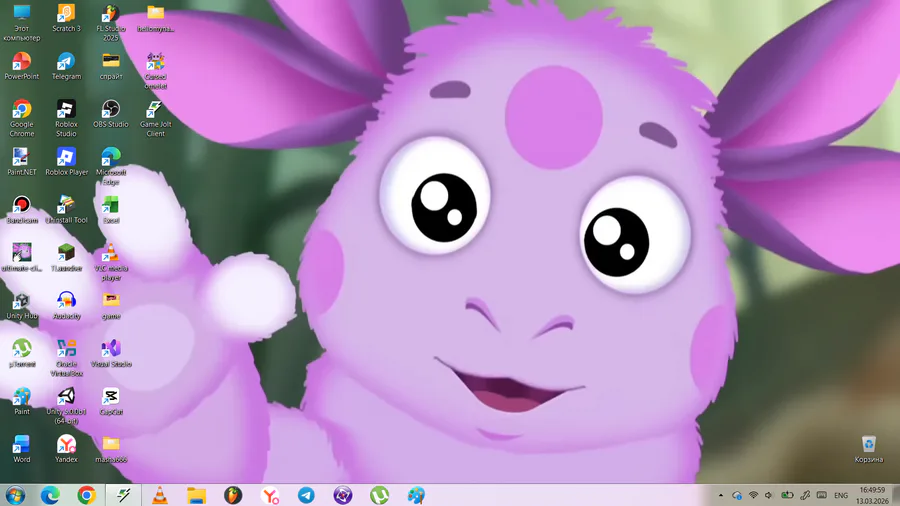Select the OBS Studio desktop shortcut

coord(111,114)
